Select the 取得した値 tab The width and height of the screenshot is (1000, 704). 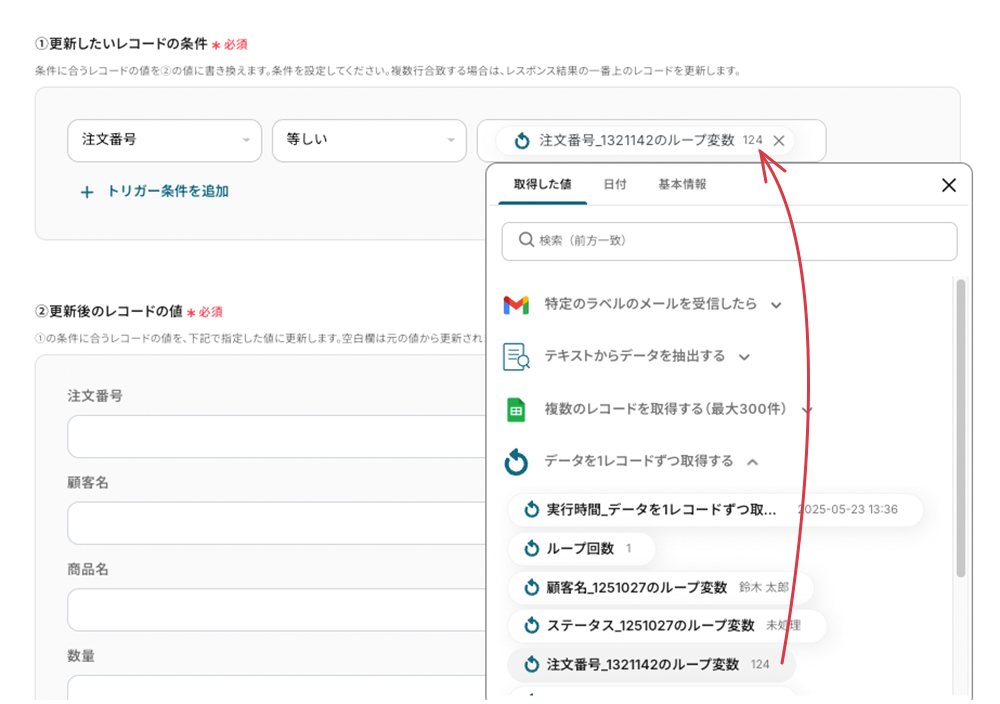tap(542, 185)
